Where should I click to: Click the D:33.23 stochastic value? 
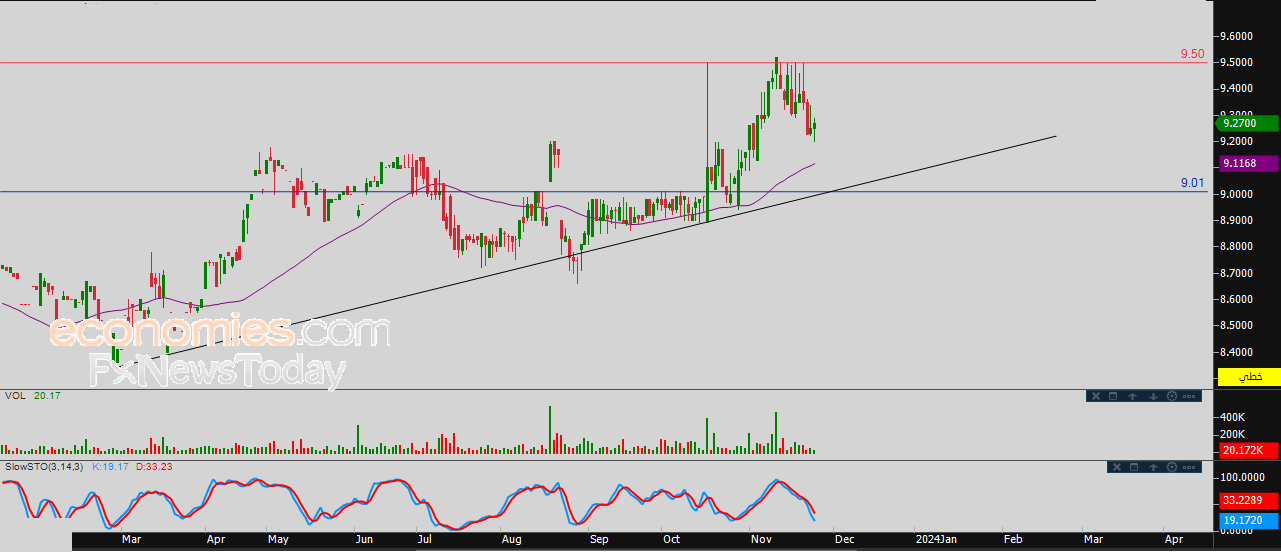click(x=155, y=467)
